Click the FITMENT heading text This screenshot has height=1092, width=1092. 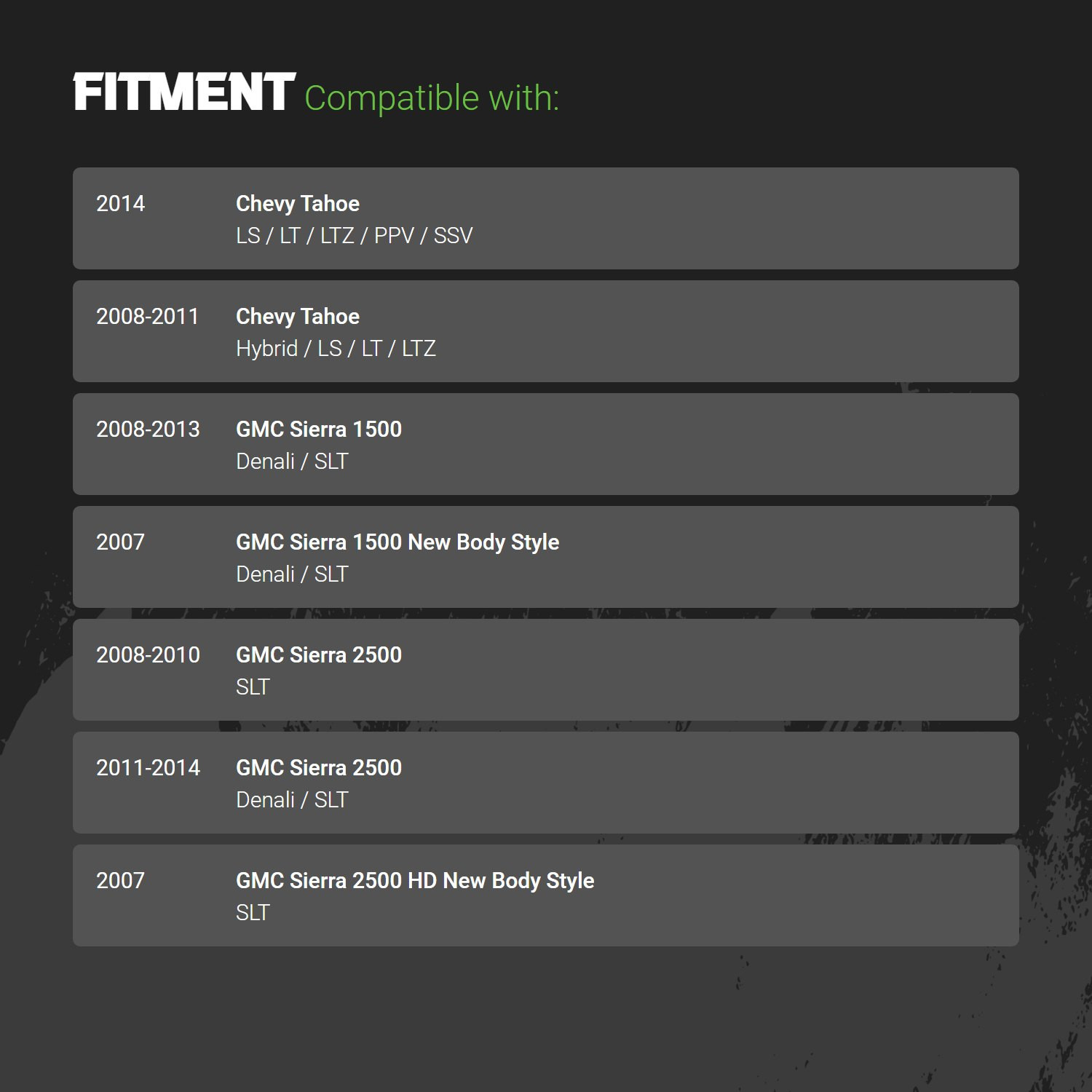click(x=184, y=92)
